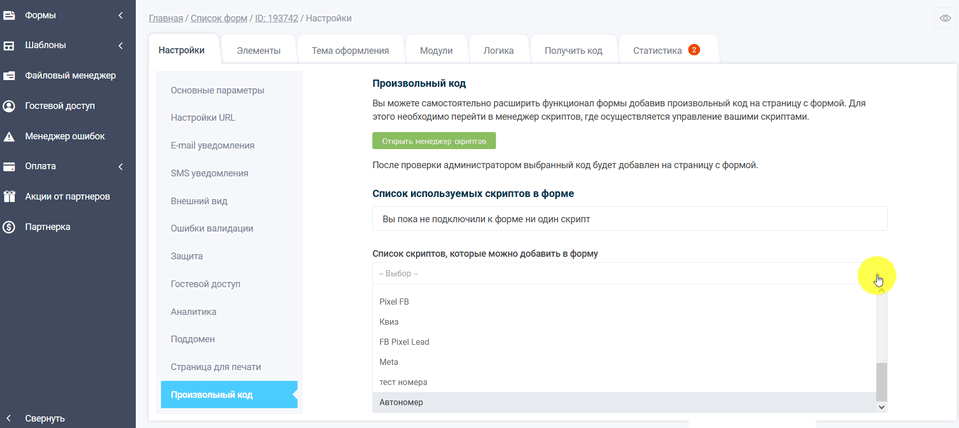The image size is (959, 428).
Task: Open Аналитика settings section
Action: tap(194, 312)
